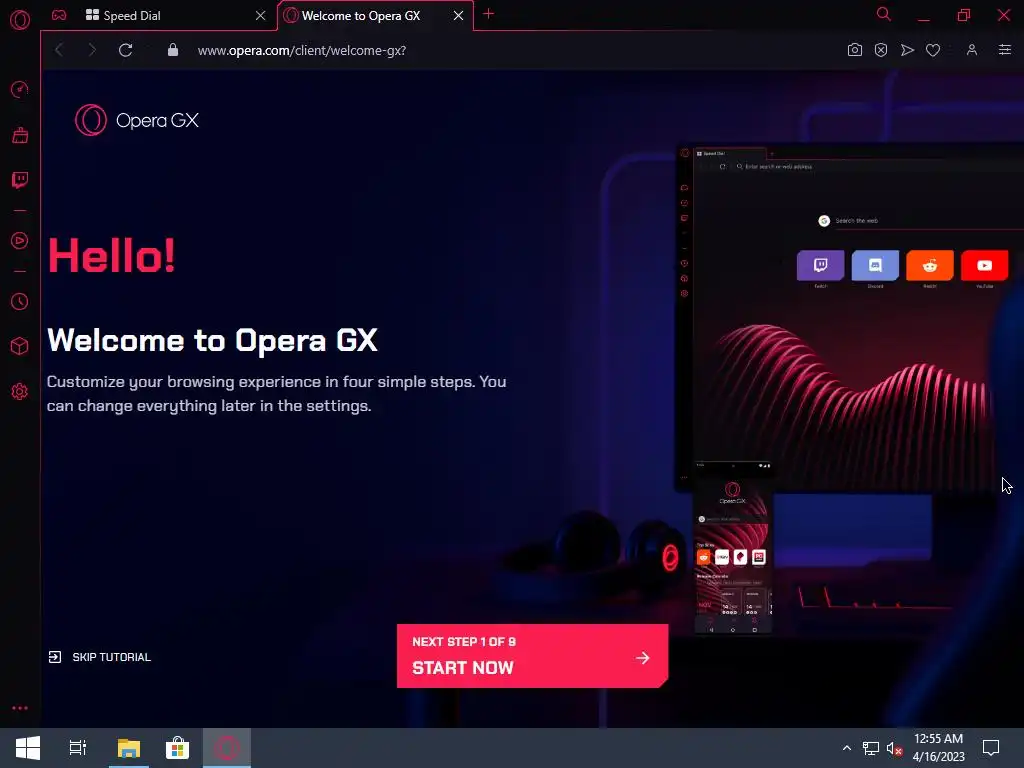The width and height of the screenshot is (1024, 768).
Task: View site security lock icon
Action: pos(173,50)
